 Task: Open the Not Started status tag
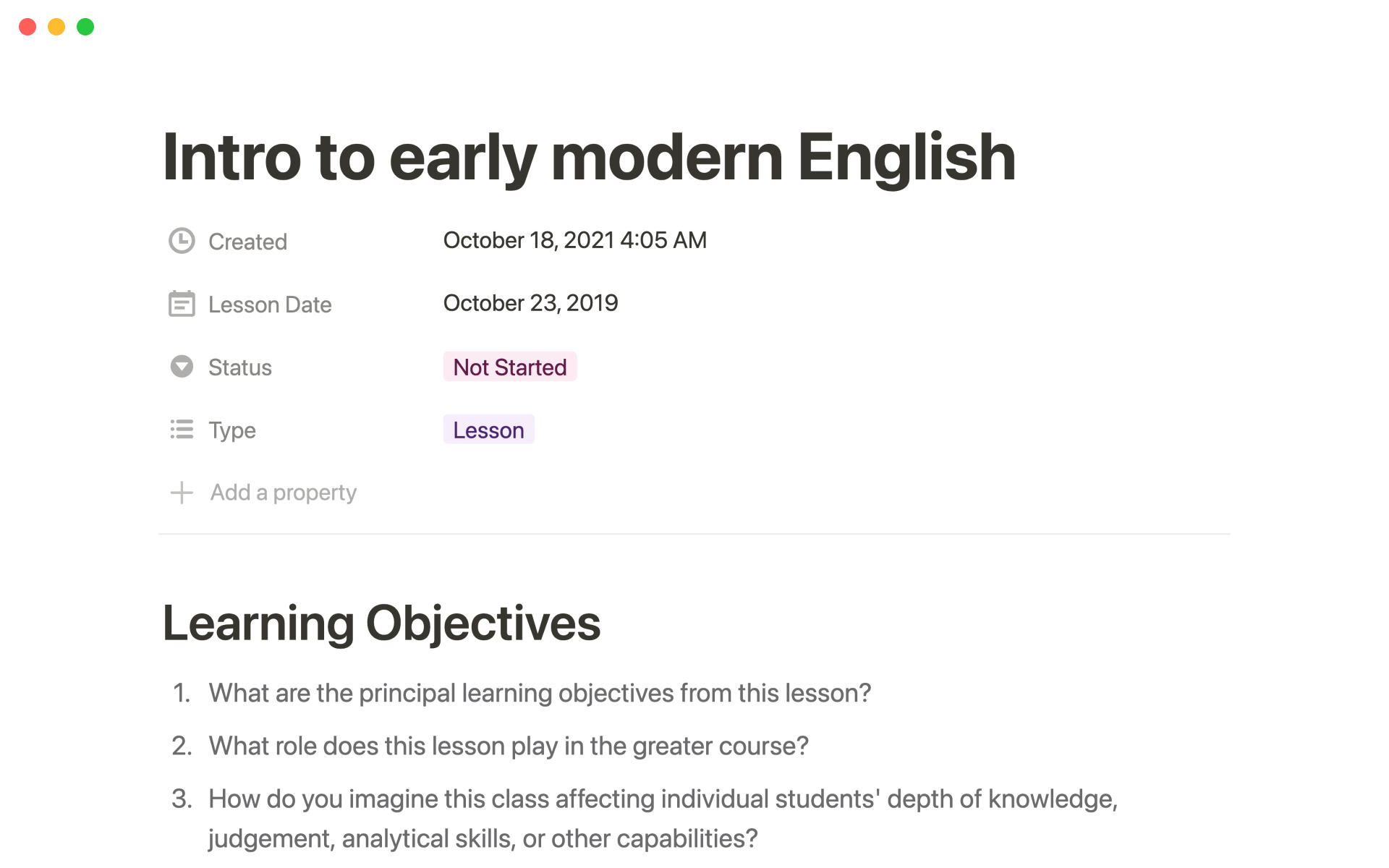(x=509, y=367)
